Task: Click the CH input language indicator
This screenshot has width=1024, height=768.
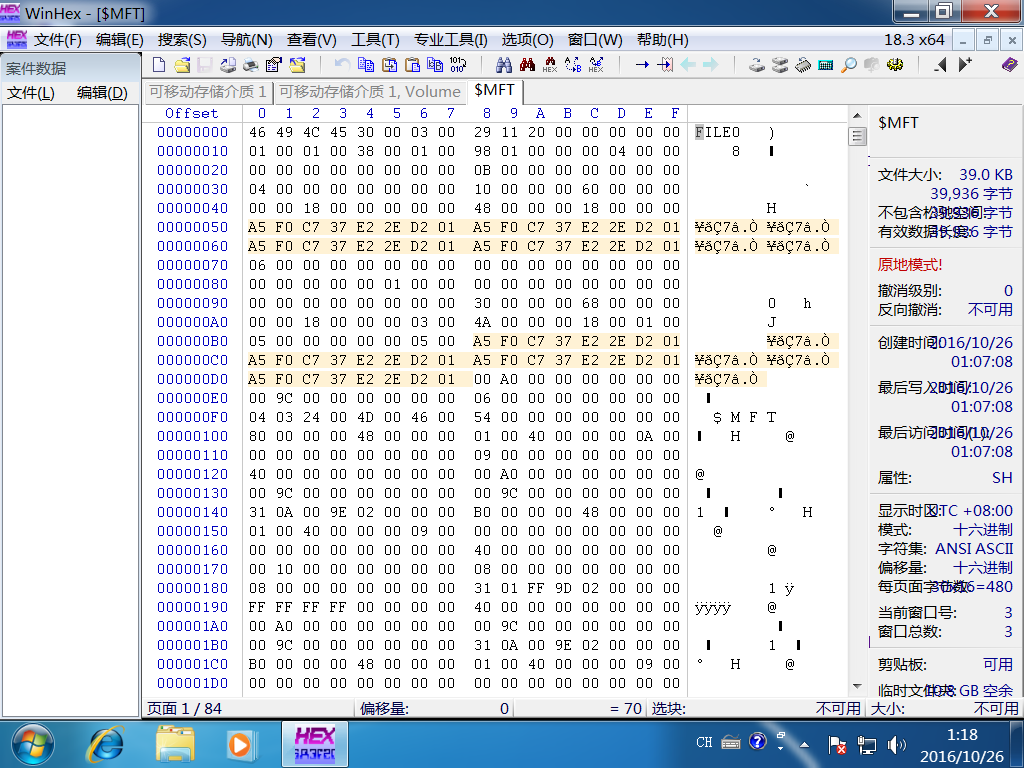Action: 704,743
